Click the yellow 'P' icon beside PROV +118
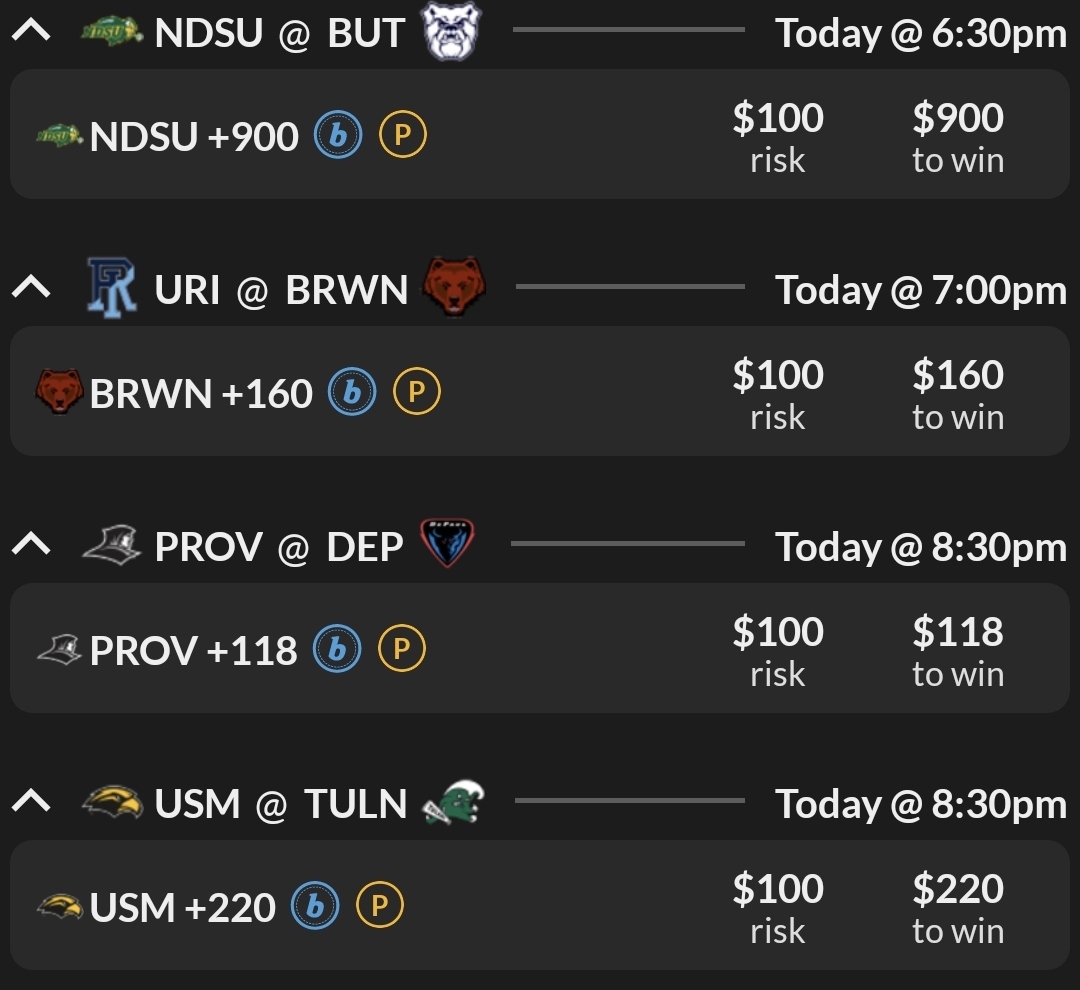Viewport: 1080px width, 990px height. click(x=402, y=649)
